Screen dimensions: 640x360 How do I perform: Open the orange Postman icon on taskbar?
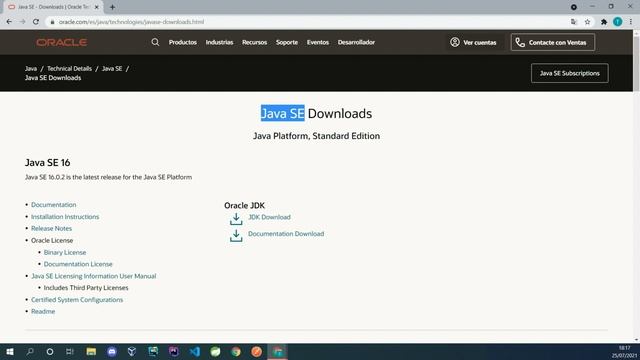pos(256,351)
